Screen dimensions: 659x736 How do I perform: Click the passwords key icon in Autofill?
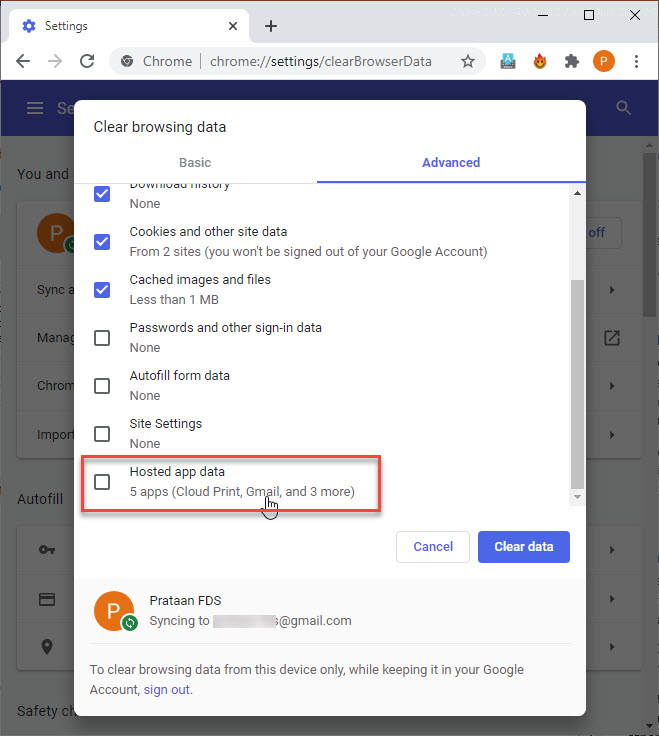tap(46, 549)
